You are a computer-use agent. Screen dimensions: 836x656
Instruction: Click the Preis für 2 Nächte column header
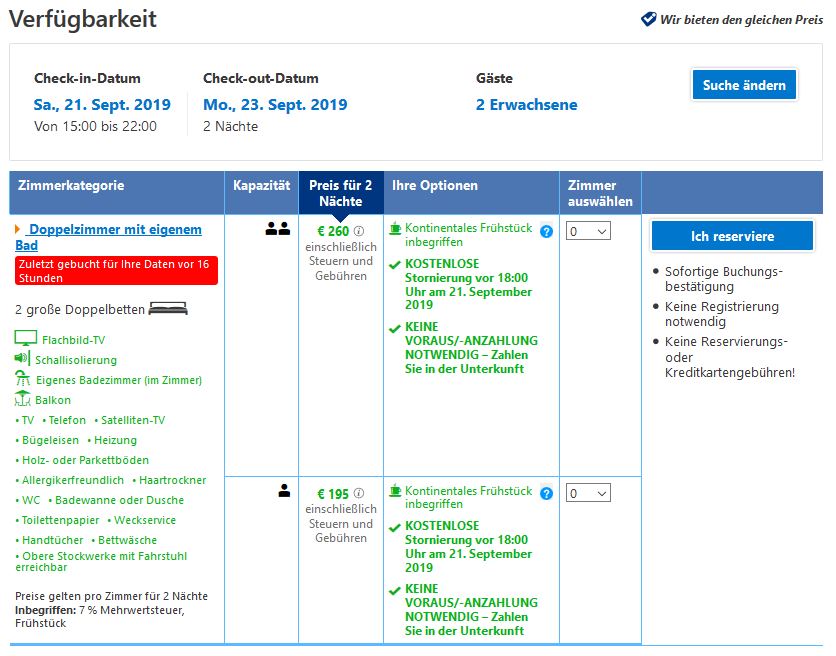(340, 192)
